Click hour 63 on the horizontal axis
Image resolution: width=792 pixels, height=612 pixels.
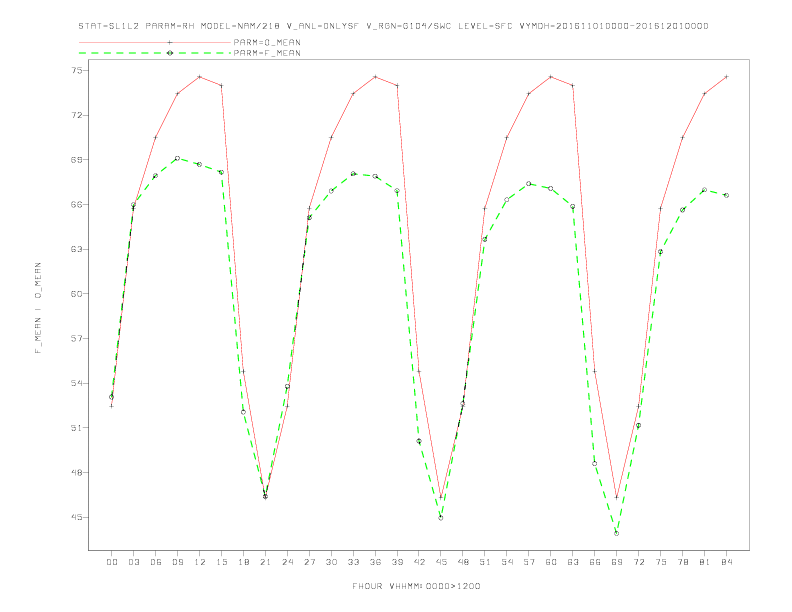click(x=573, y=562)
